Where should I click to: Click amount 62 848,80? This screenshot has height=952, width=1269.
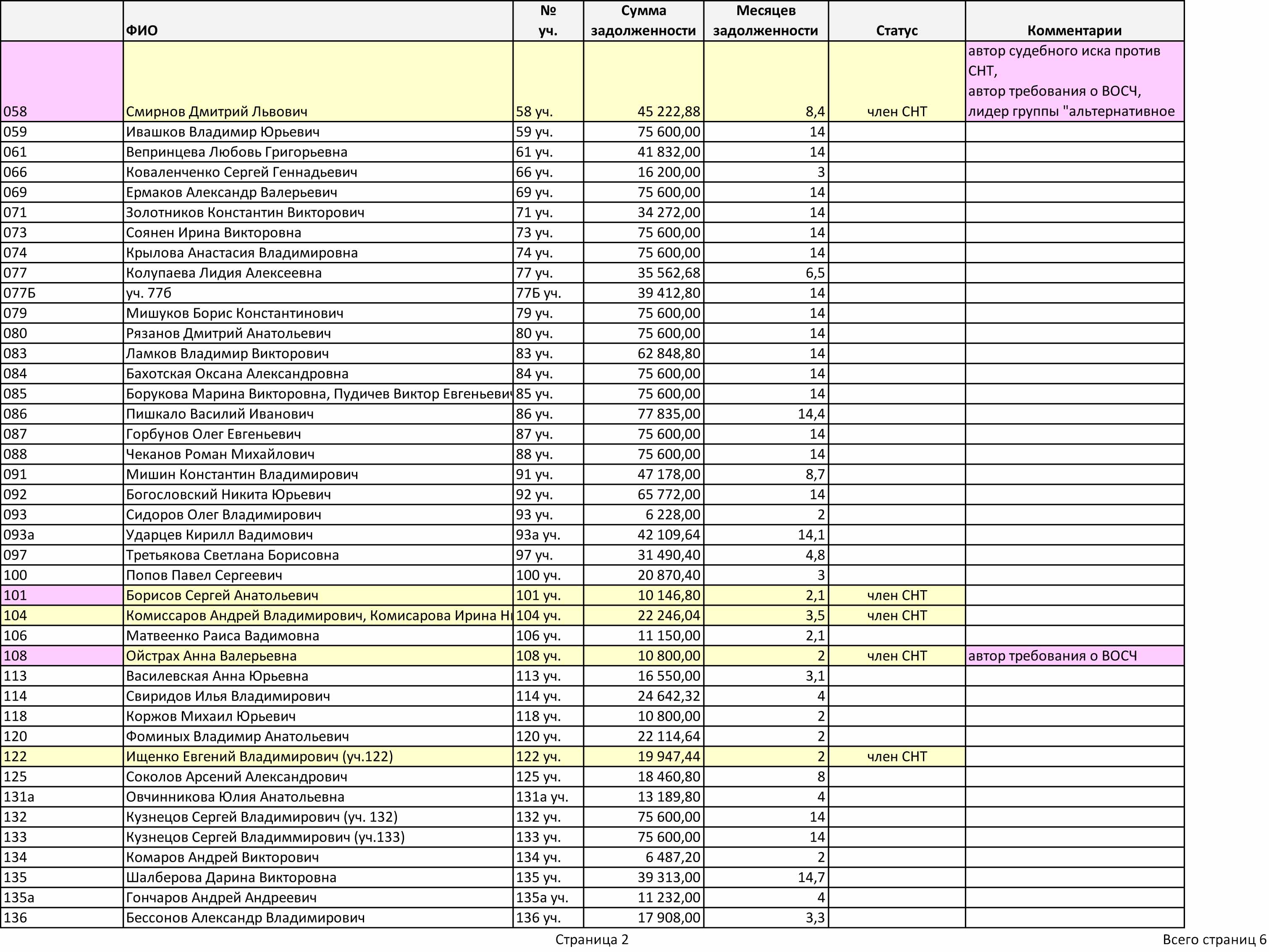tap(669, 353)
